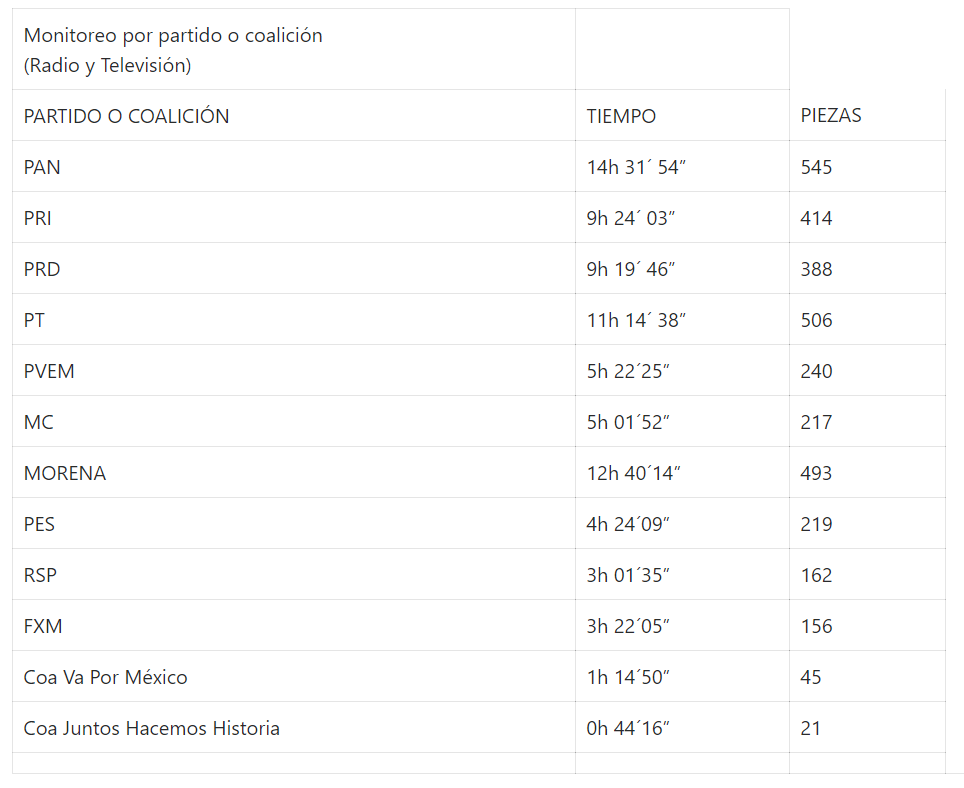The image size is (964, 788).
Task: Click the 'TIEMPO' column header
Action: pyautogui.click(x=621, y=116)
